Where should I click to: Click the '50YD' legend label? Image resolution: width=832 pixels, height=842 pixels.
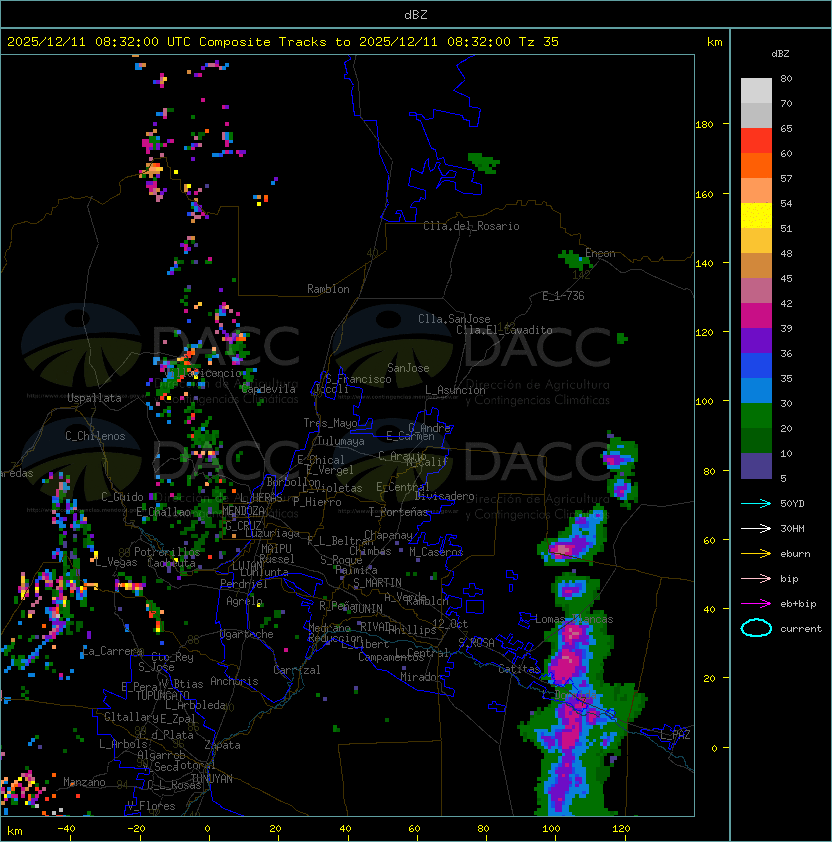(x=792, y=503)
